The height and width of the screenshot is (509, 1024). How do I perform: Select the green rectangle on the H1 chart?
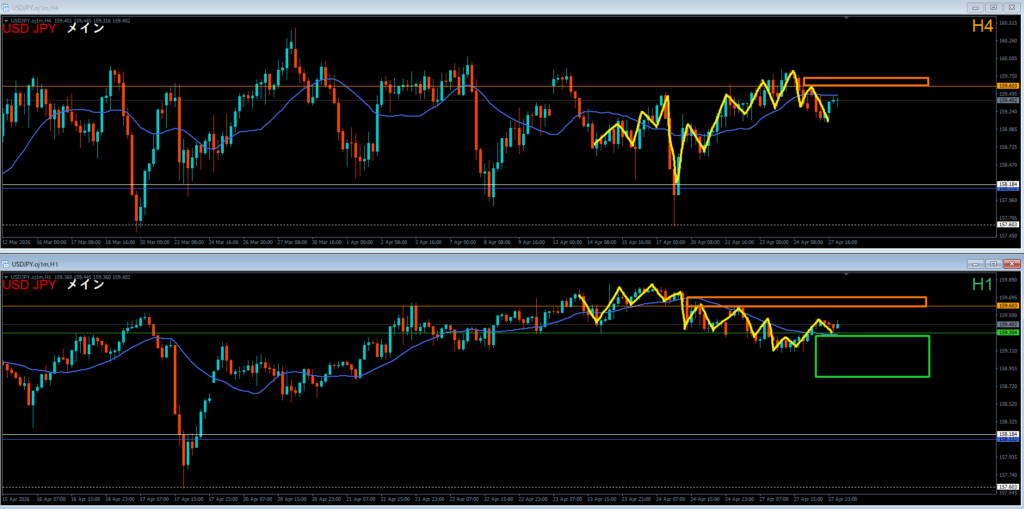(872, 356)
